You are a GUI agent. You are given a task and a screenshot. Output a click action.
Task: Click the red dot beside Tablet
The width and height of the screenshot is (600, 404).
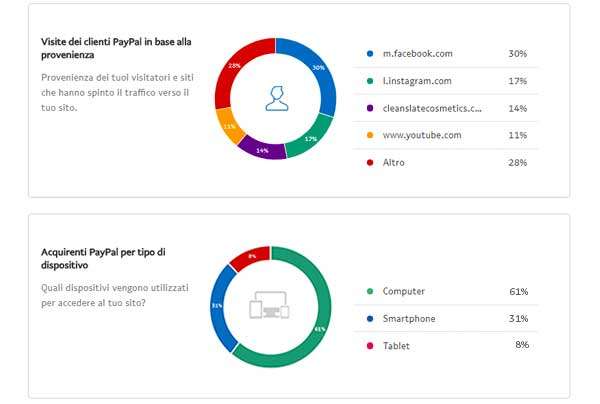click(370, 346)
